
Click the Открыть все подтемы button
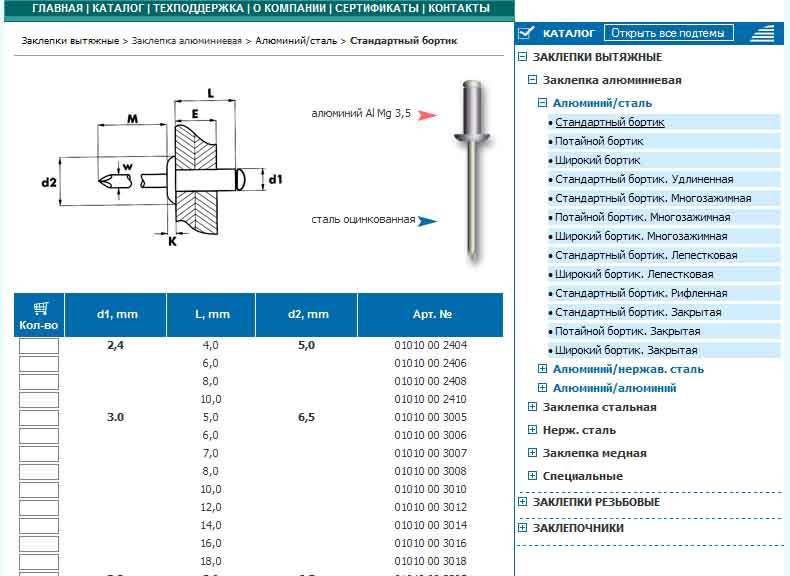pyautogui.click(x=668, y=33)
